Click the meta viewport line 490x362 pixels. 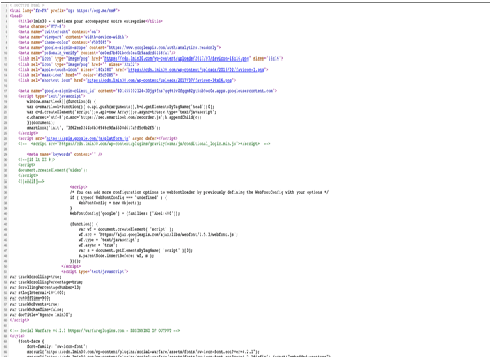click(73, 37)
